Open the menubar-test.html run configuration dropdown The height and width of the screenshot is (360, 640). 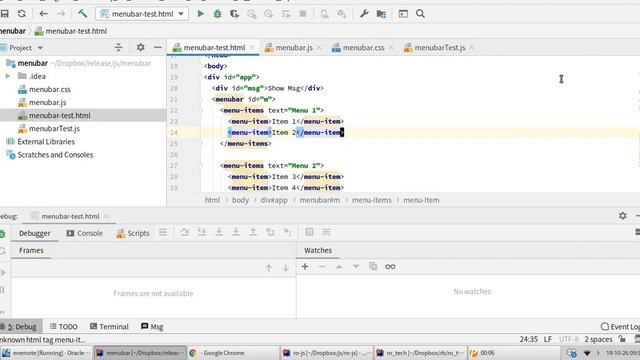[142, 13]
